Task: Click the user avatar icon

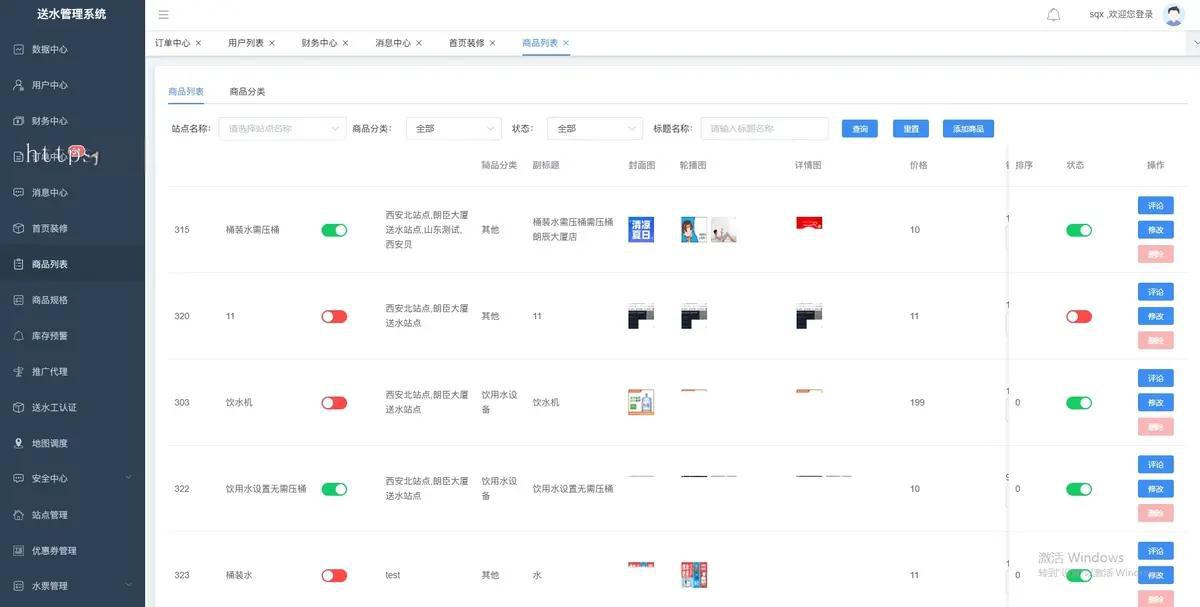Action: tap(1174, 15)
